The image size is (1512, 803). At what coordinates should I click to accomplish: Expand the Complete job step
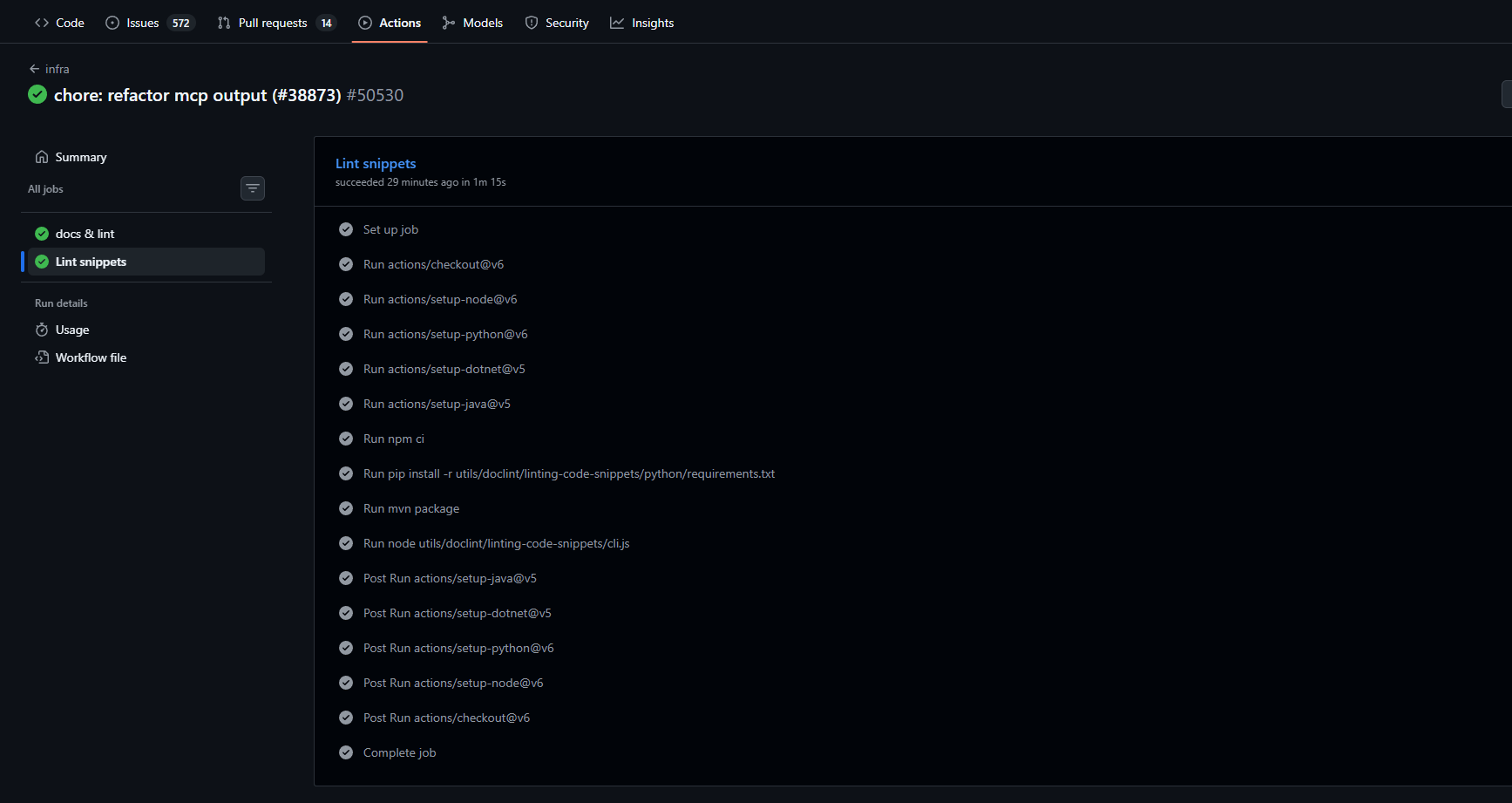coord(399,752)
